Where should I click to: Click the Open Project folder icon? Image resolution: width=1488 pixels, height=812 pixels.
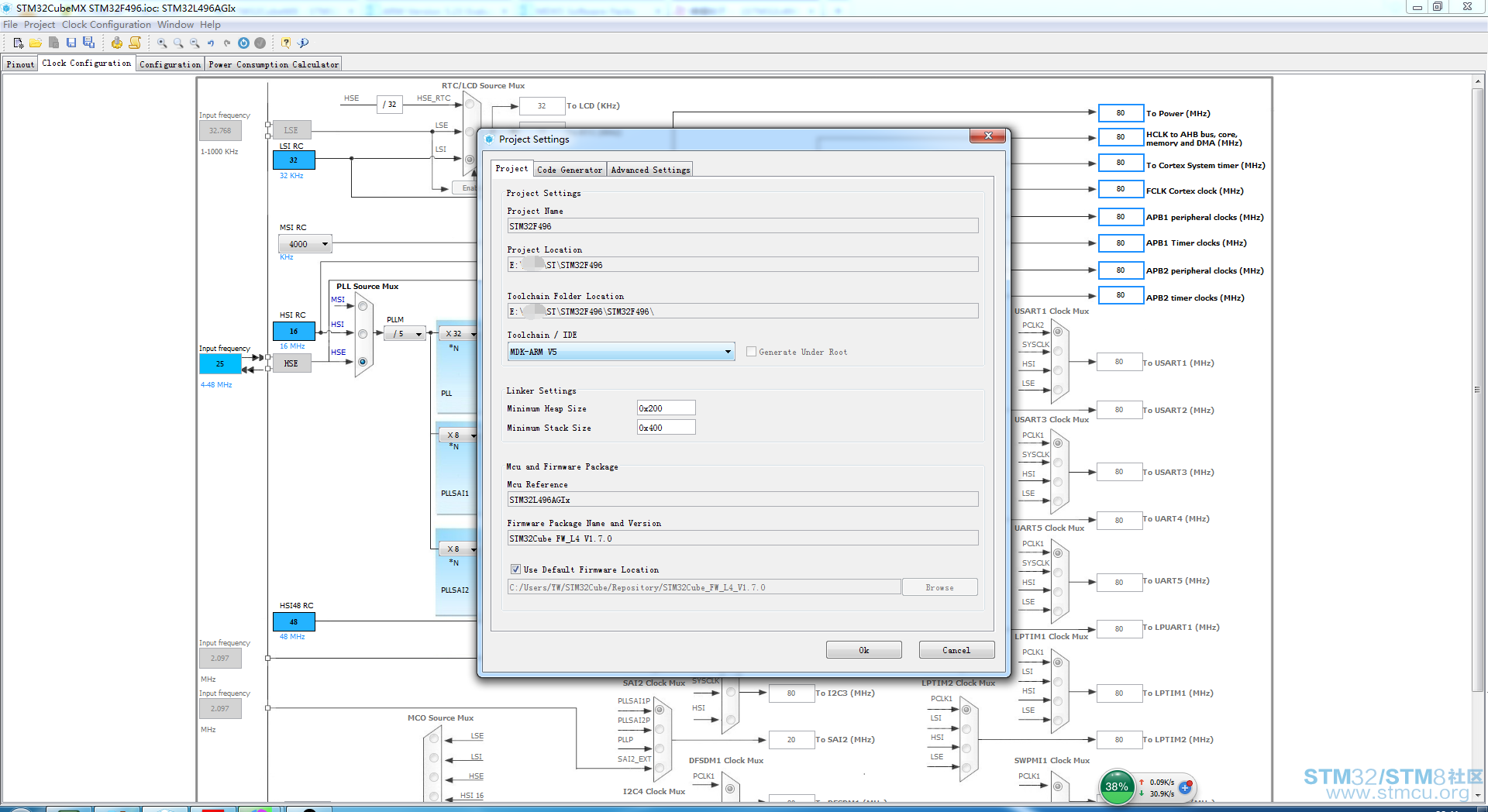tap(36, 43)
